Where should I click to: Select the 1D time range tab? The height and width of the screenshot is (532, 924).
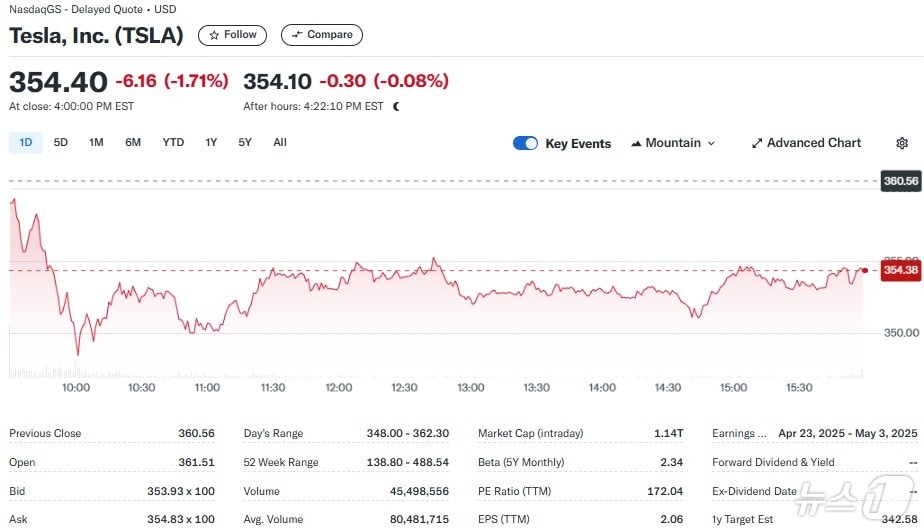tap(26, 142)
